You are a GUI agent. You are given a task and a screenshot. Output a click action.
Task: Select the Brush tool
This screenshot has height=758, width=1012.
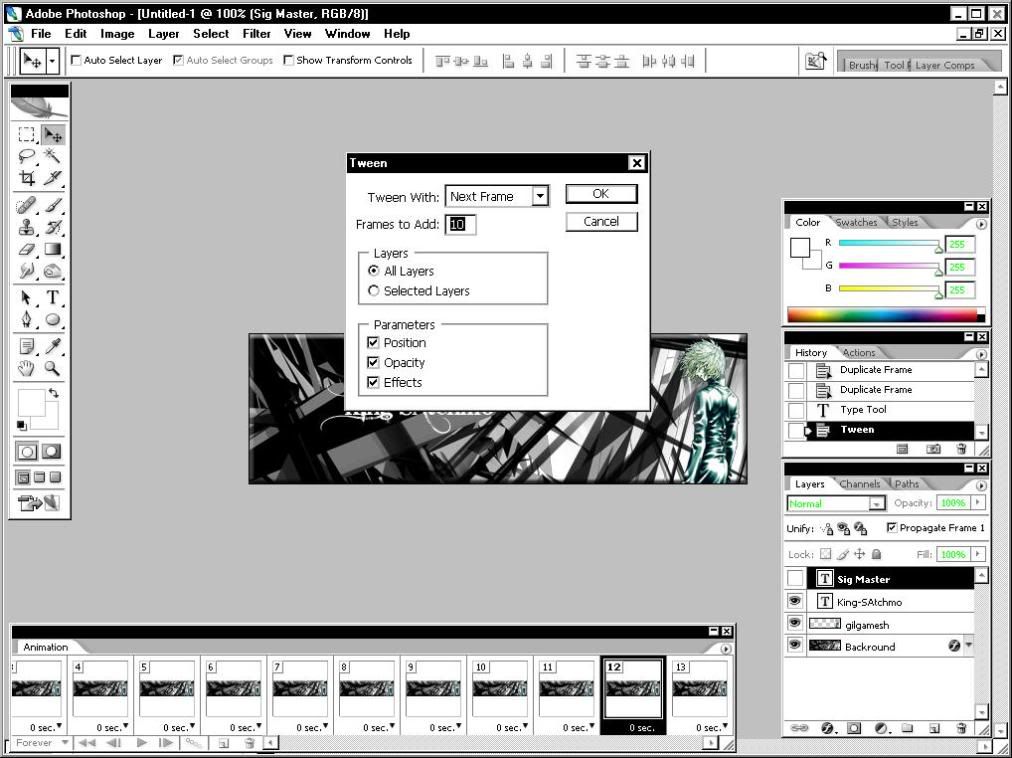tap(53, 206)
